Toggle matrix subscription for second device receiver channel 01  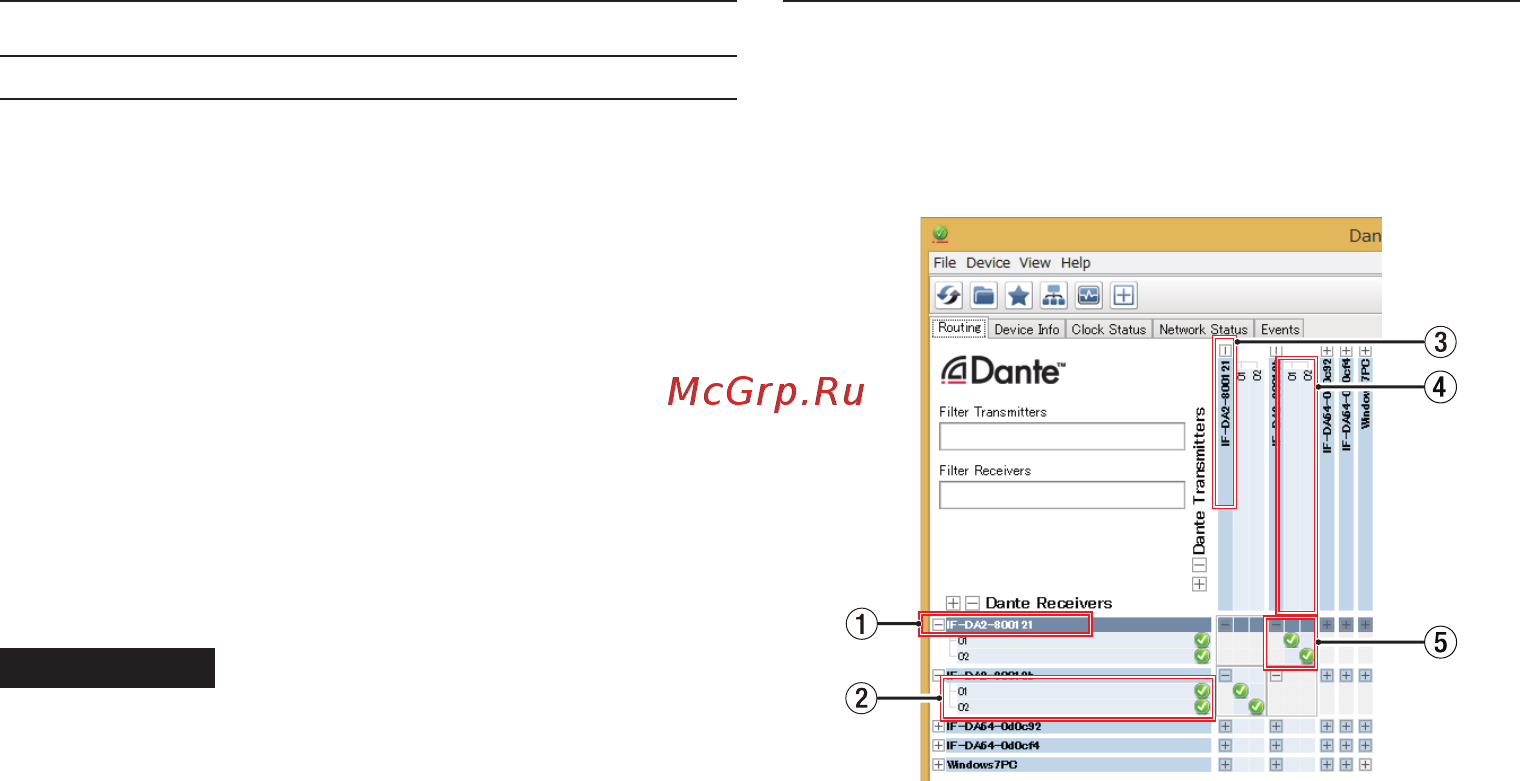(1241, 691)
